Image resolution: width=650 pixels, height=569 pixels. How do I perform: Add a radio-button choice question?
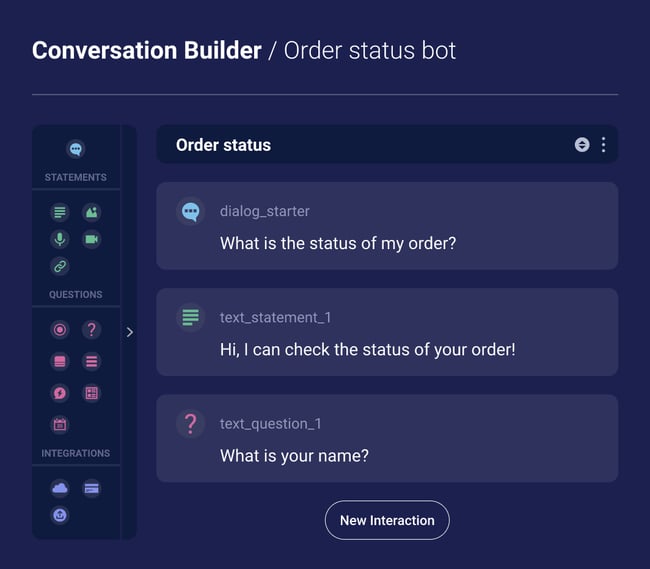click(60, 329)
